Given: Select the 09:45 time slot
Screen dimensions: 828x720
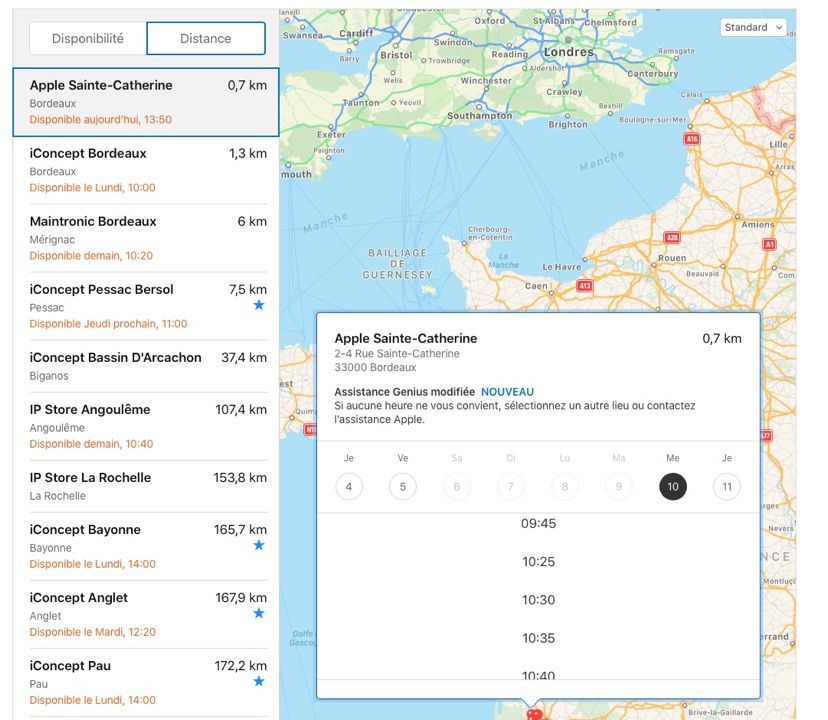Looking at the screenshot, I should pos(538,524).
